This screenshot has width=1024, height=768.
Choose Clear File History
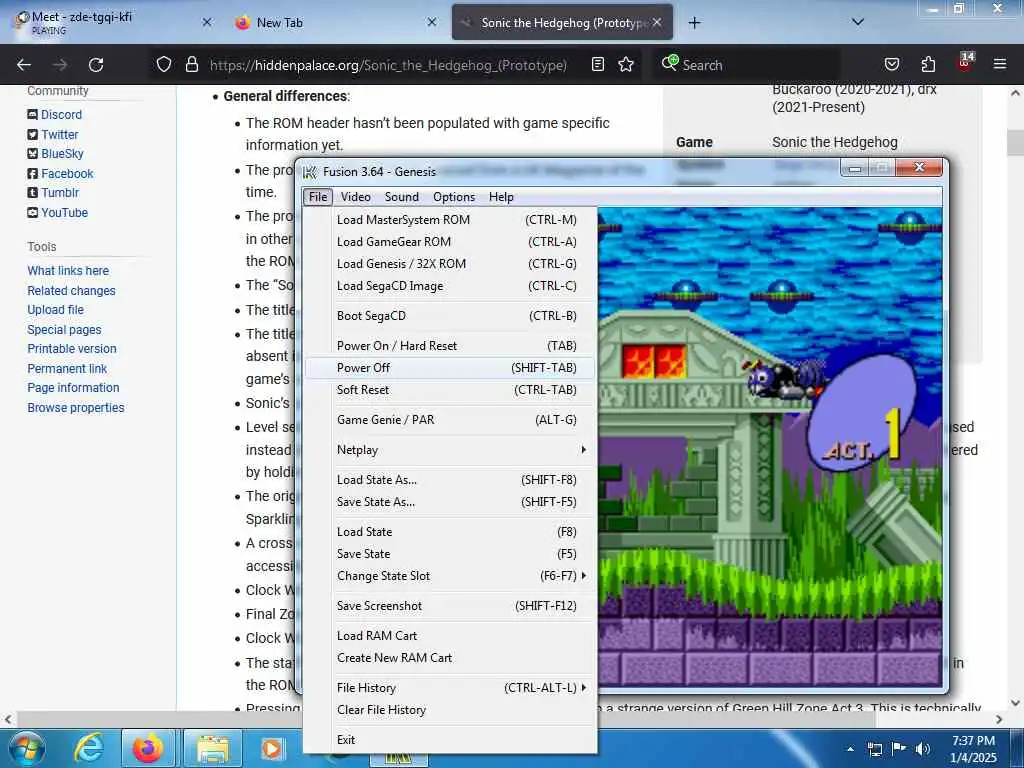(x=450, y=710)
